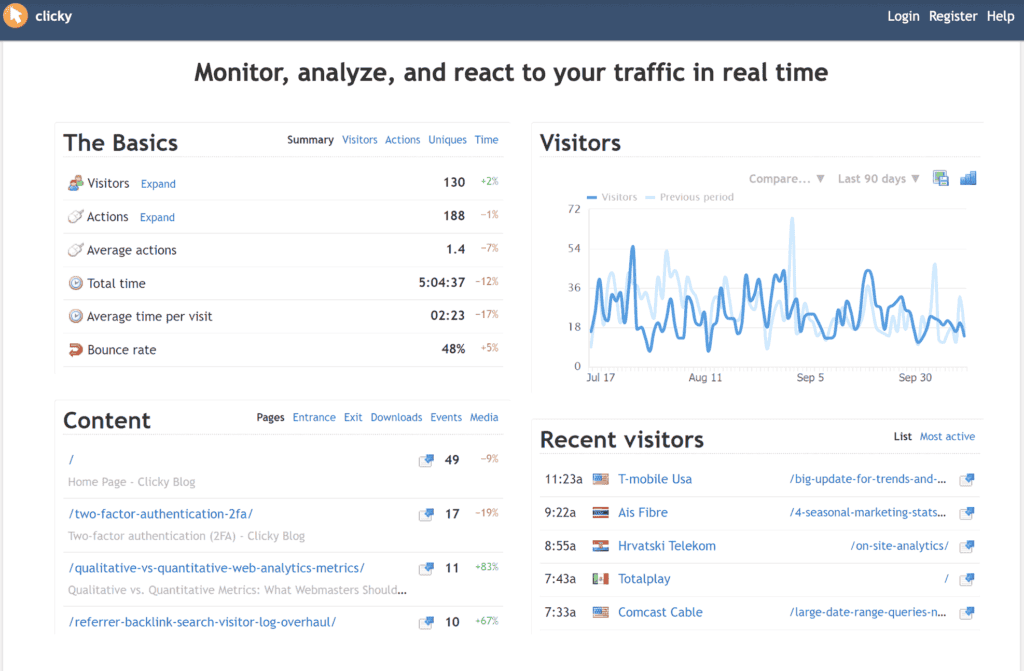Switch to the Uniques tab in The Basics
Screen dimensions: 1024x671
(x=447, y=139)
